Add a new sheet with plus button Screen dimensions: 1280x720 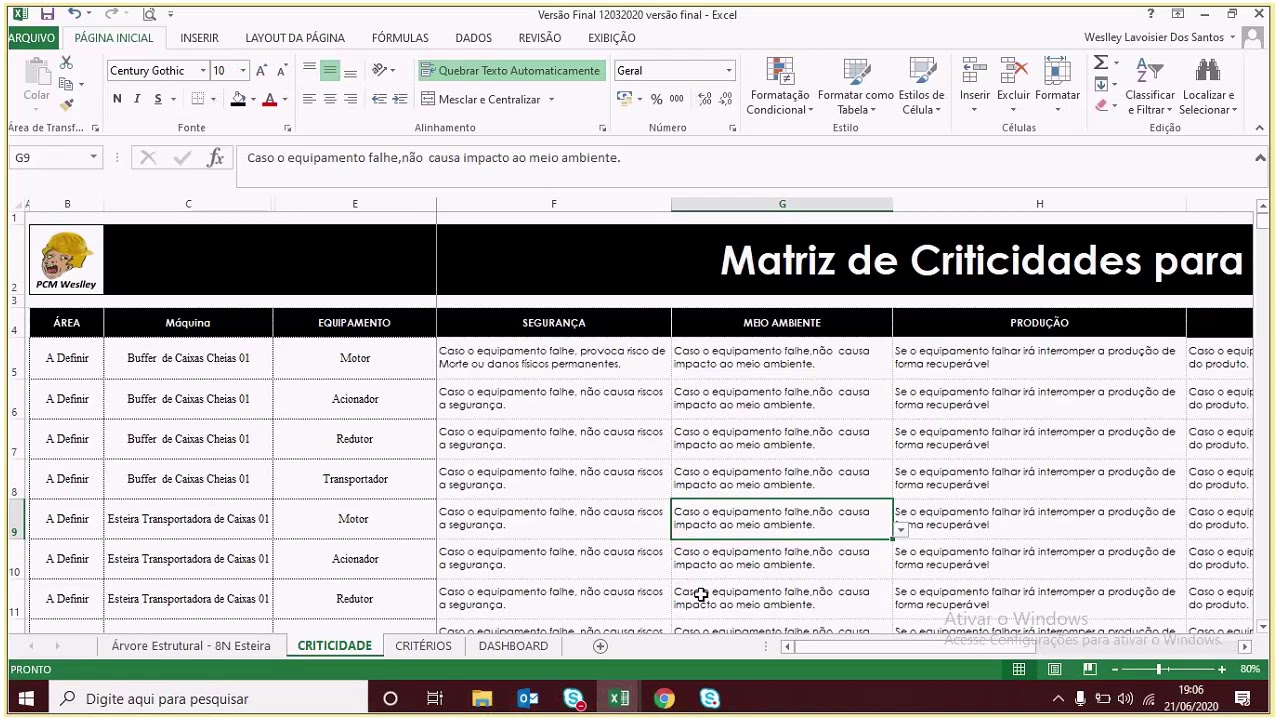click(600, 646)
